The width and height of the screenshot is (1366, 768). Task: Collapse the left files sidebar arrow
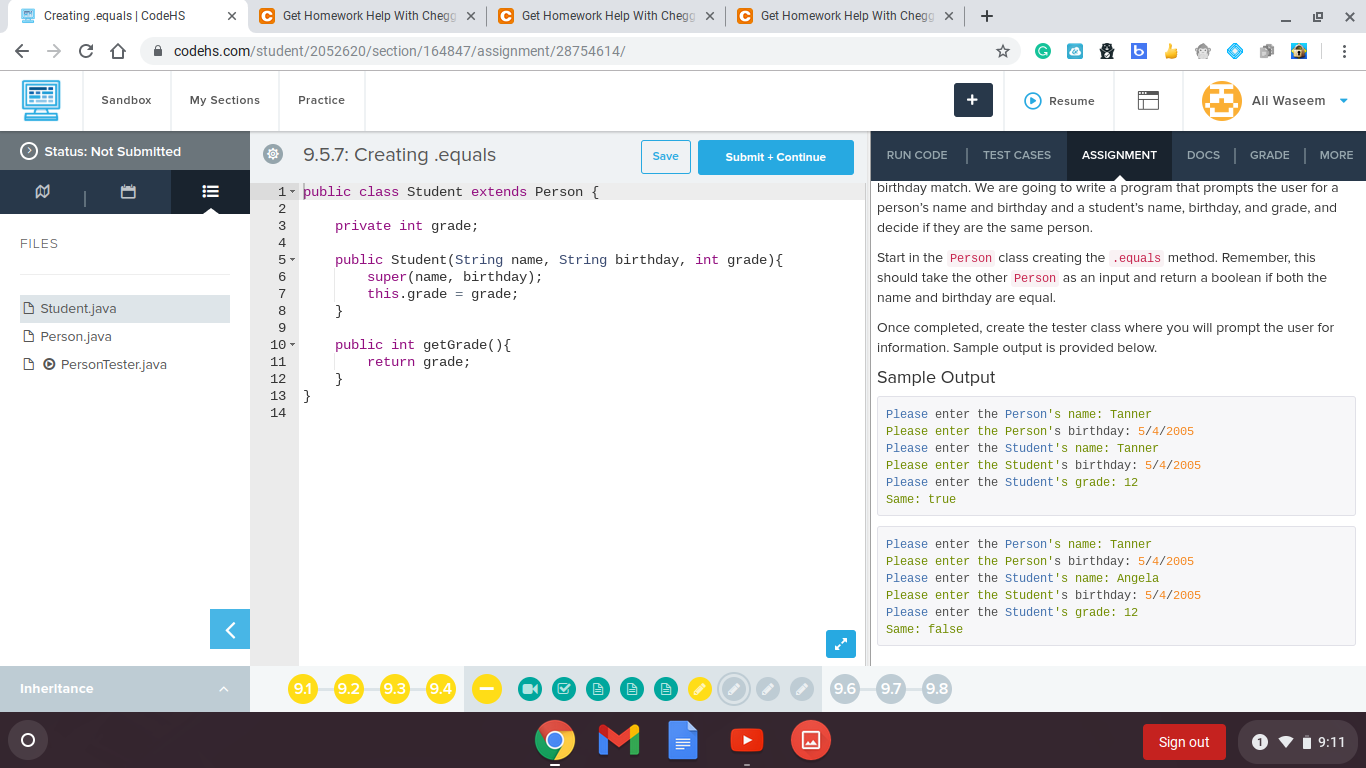230,629
